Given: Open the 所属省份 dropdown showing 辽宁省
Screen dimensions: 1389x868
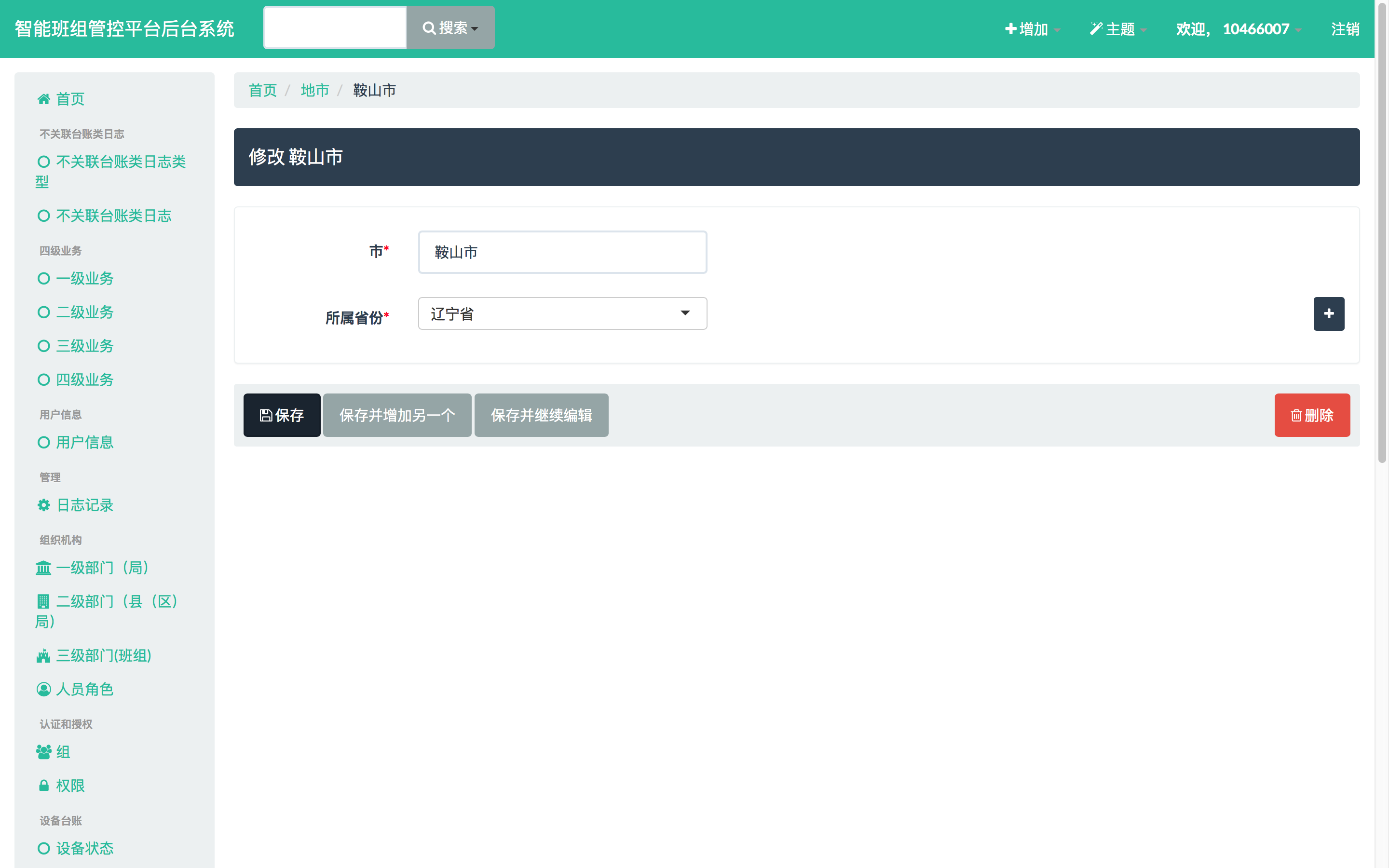Looking at the screenshot, I should [562, 313].
